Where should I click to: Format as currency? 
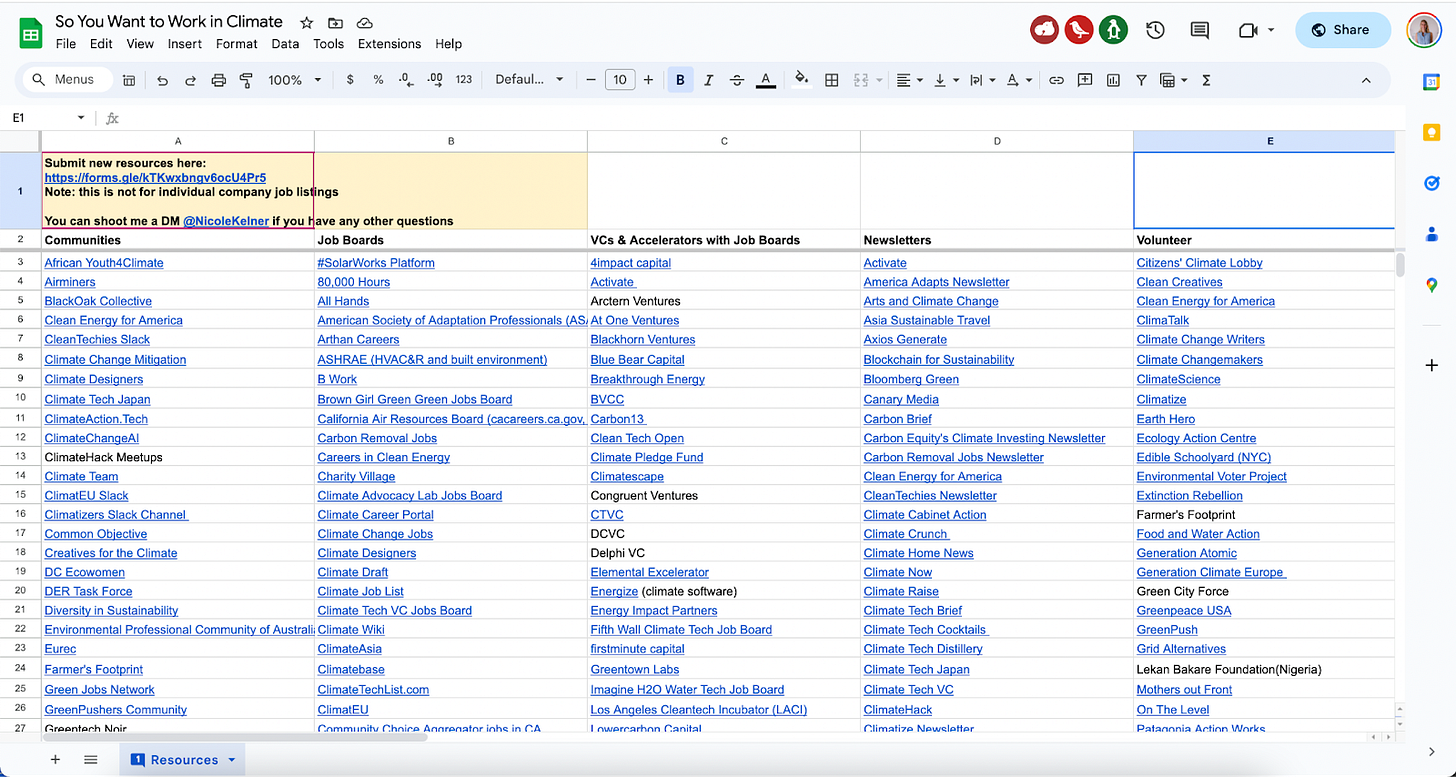[350, 80]
